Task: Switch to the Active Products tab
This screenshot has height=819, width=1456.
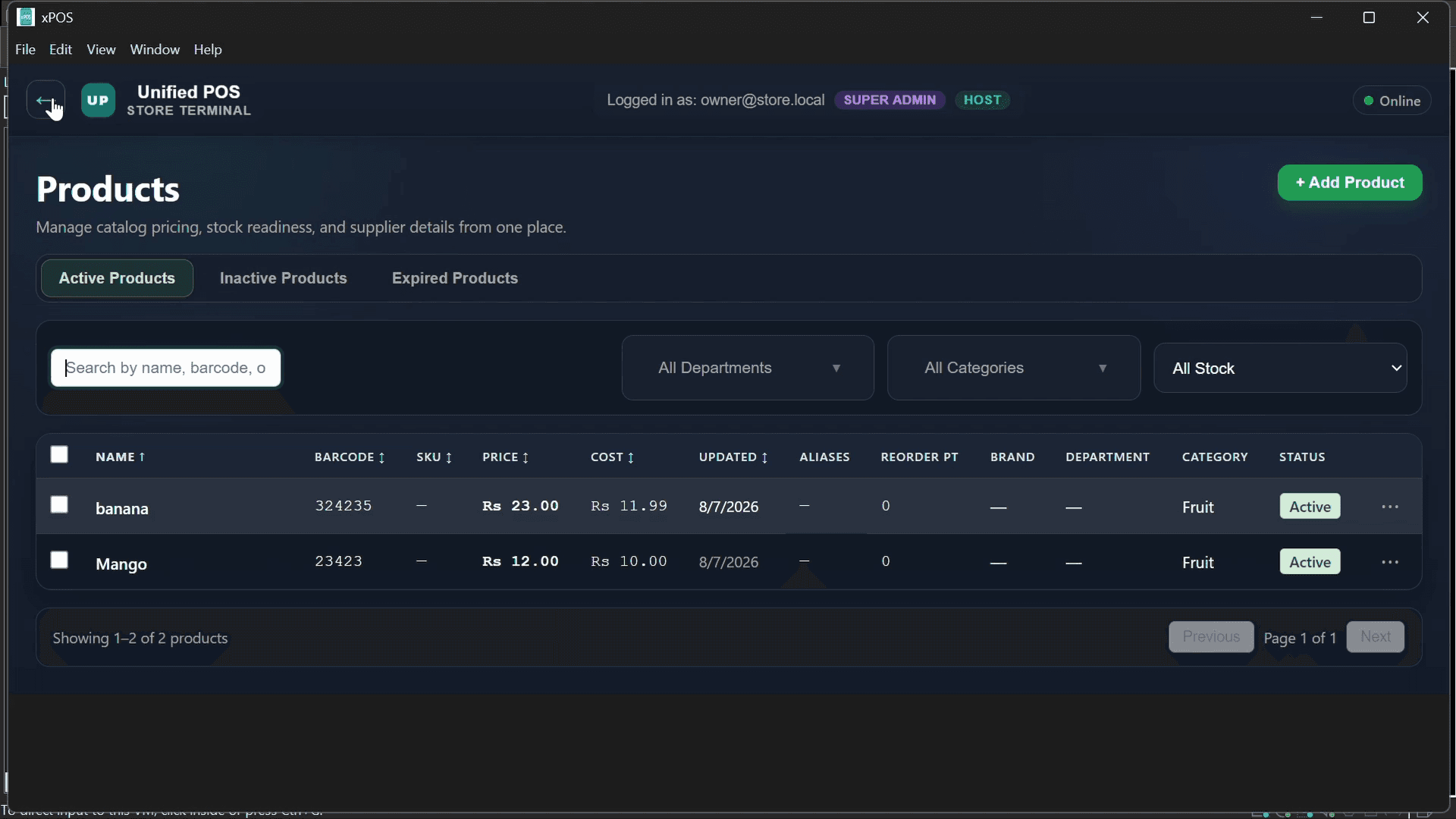Action: [117, 278]
